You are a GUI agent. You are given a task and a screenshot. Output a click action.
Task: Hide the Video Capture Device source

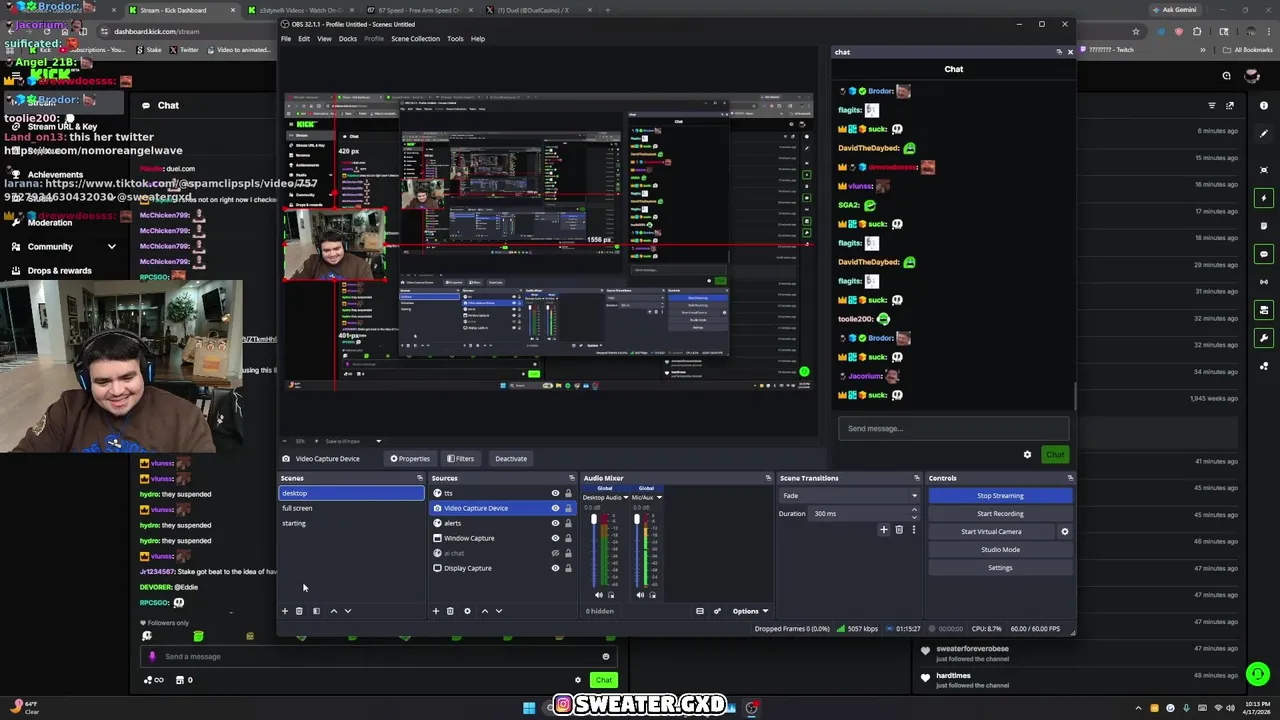(x=555, y=508)
